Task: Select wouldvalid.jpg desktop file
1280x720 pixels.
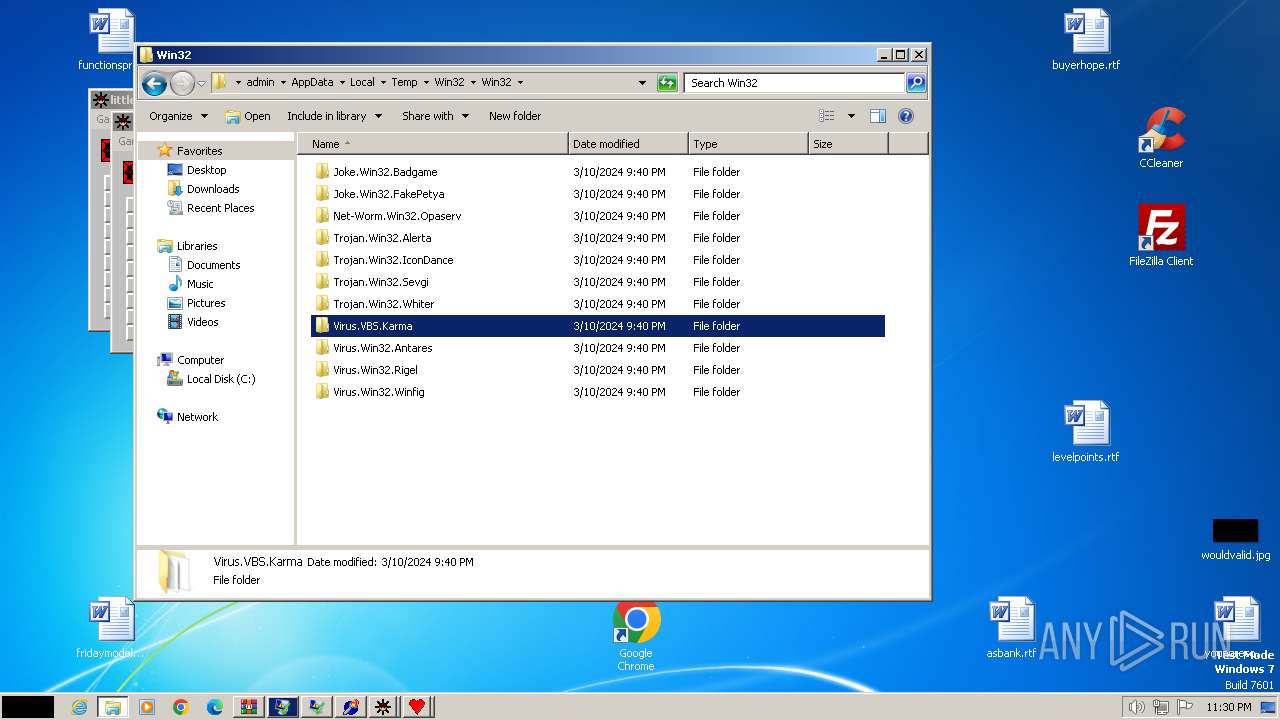Action: (x=1235, y=540)
